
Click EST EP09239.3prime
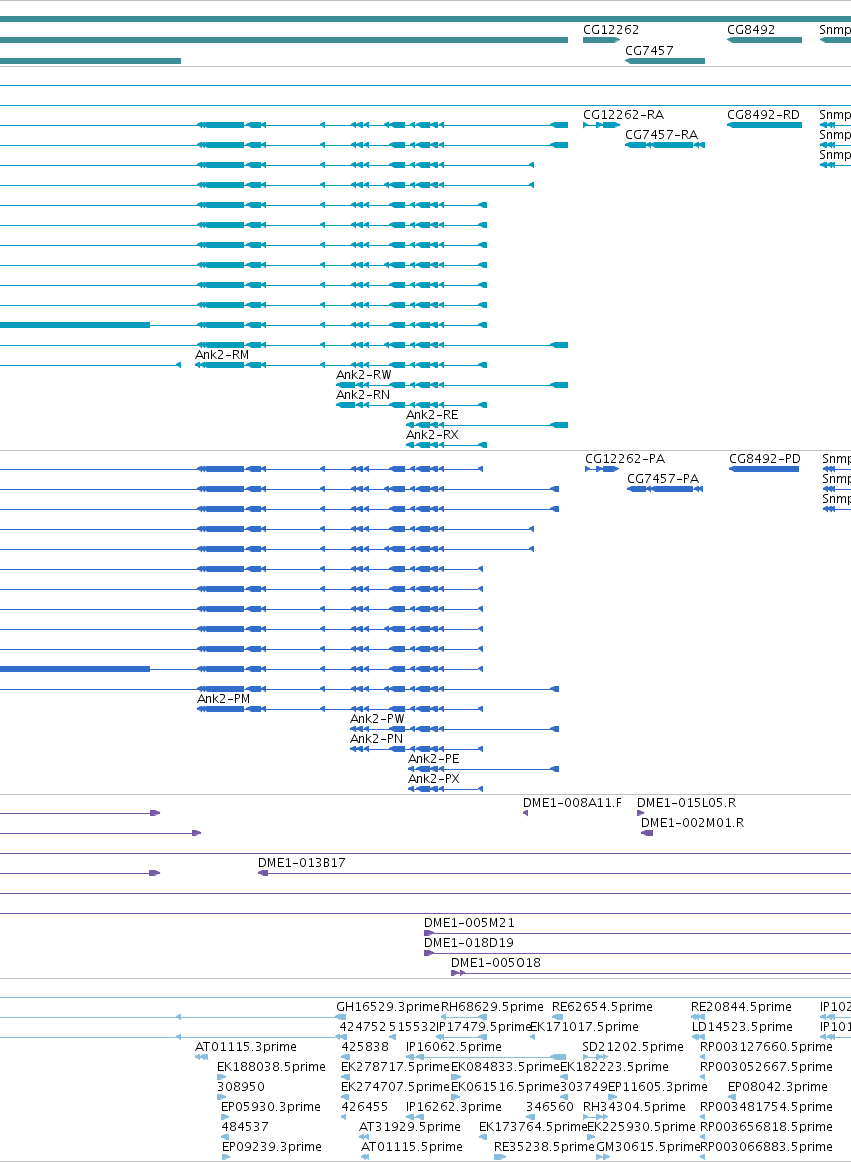271,1146
